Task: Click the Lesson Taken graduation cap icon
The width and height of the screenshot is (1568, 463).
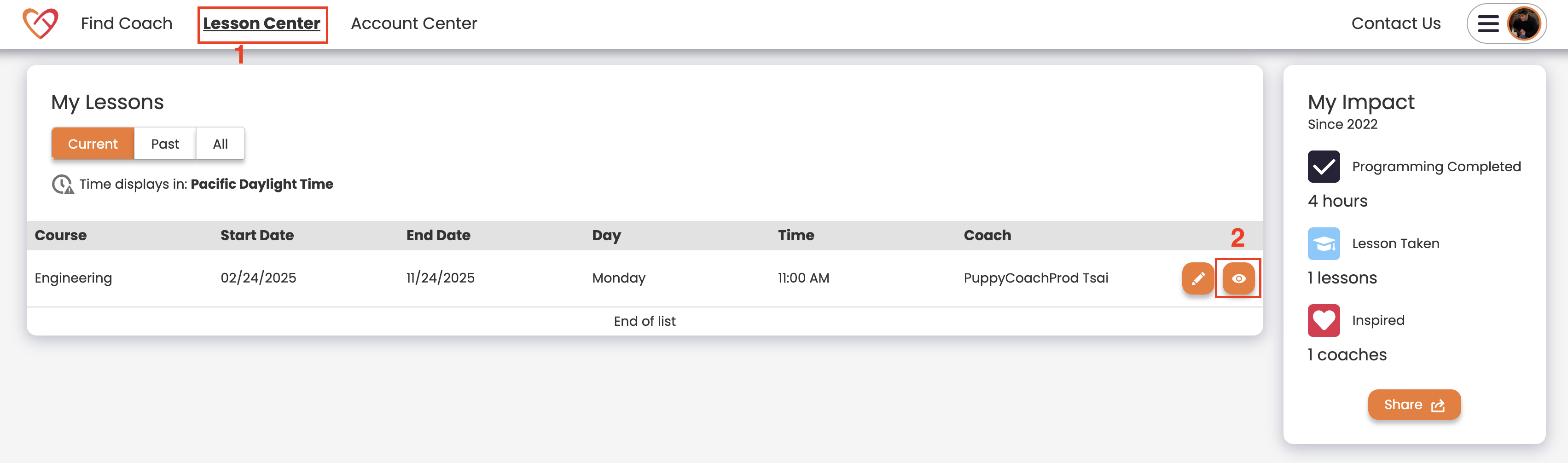Action: click(1323, 243)
